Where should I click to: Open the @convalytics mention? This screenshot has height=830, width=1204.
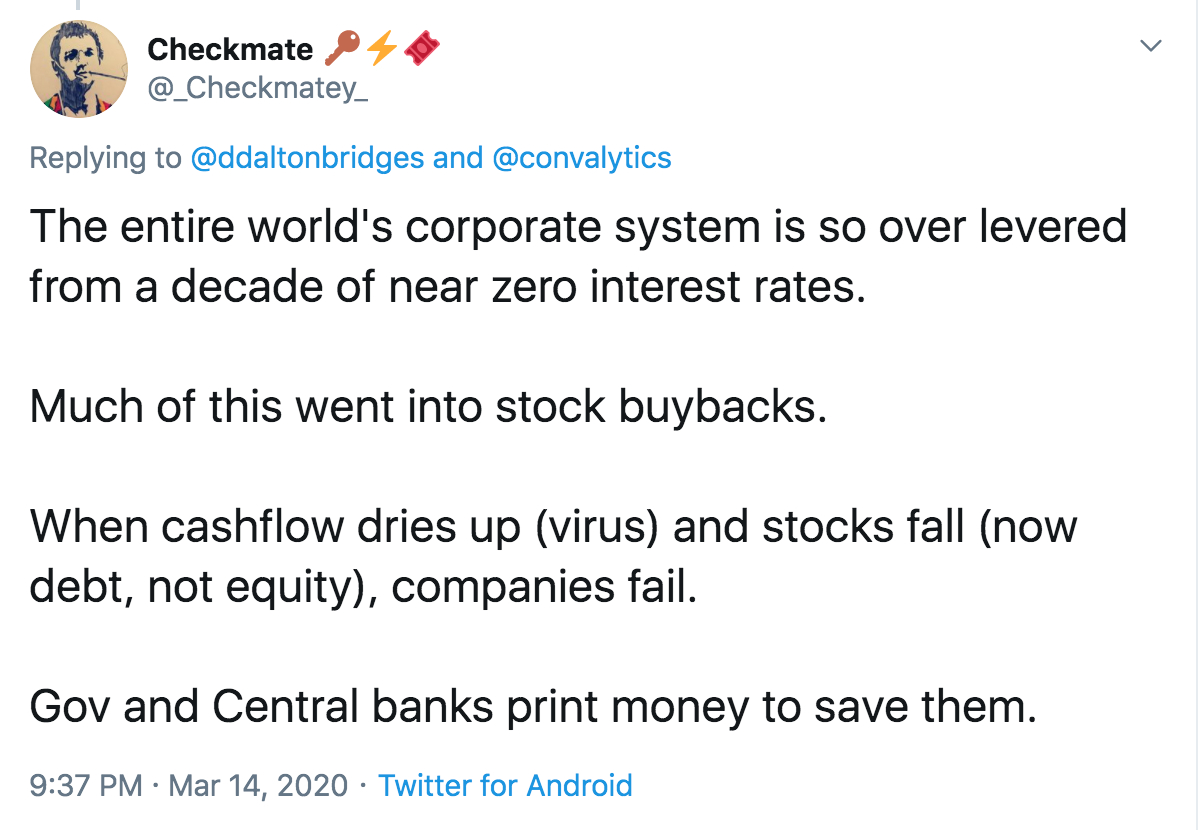pos(581,158)
